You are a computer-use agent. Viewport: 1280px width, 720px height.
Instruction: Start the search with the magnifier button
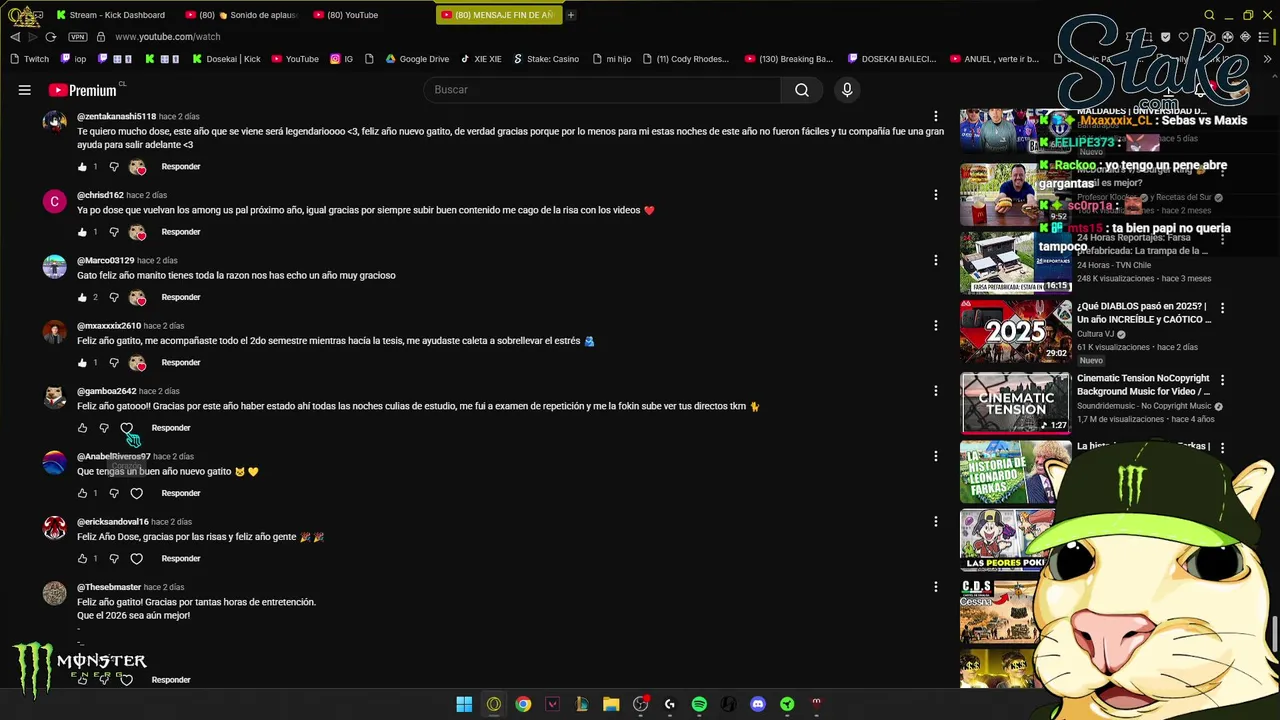point(802,90)
